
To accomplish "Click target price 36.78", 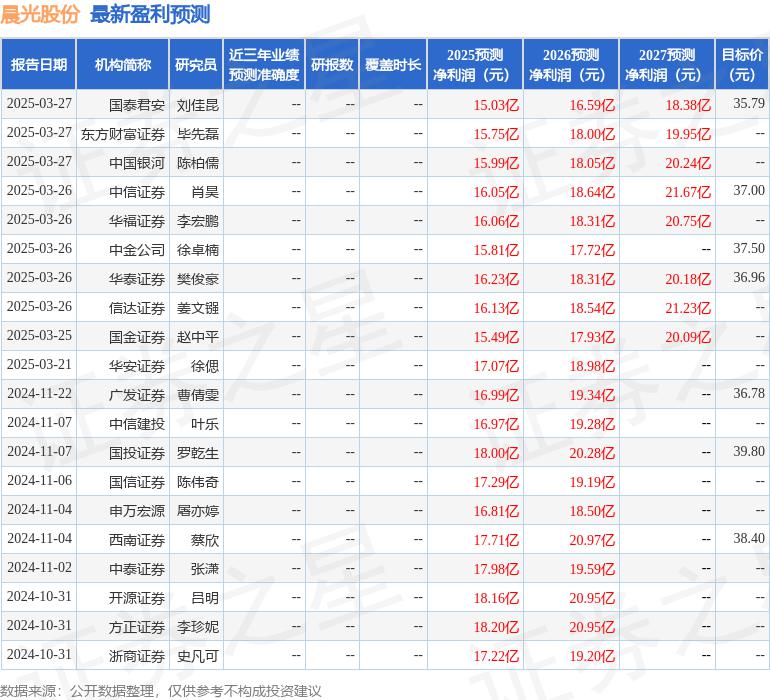I will click(x=749, y=393).
